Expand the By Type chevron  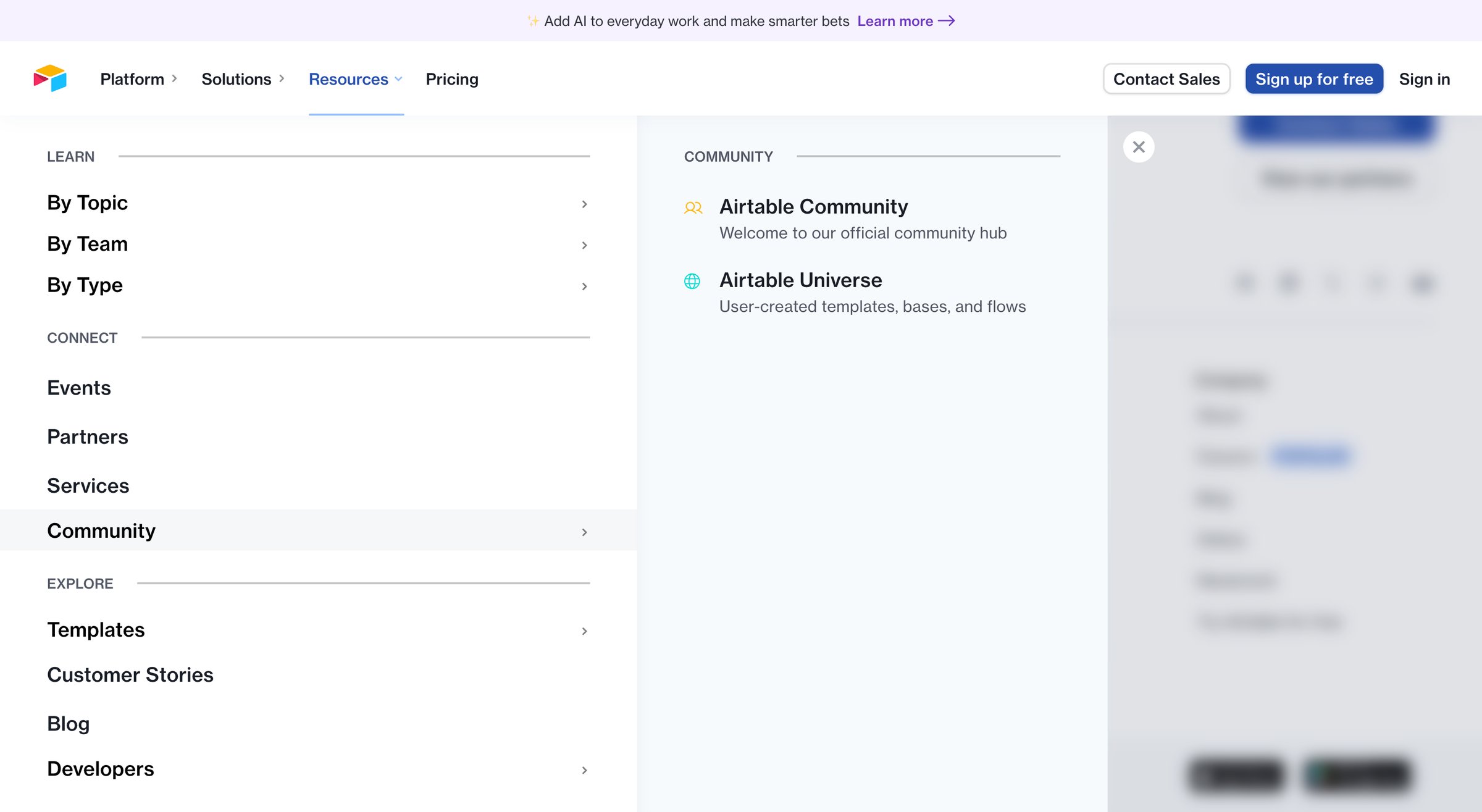[584, 287]
